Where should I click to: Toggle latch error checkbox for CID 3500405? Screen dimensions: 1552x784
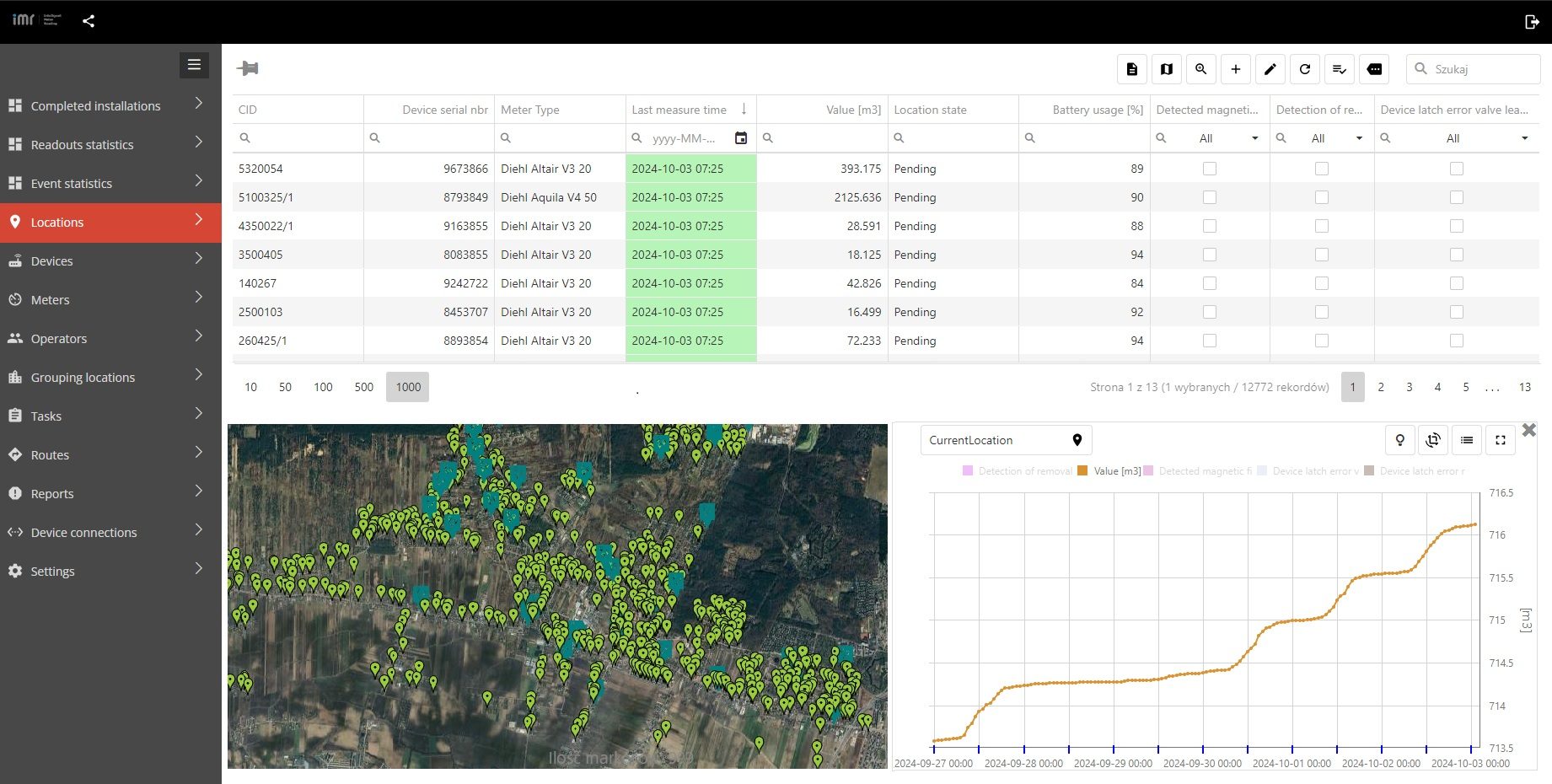coord(1456,255)
